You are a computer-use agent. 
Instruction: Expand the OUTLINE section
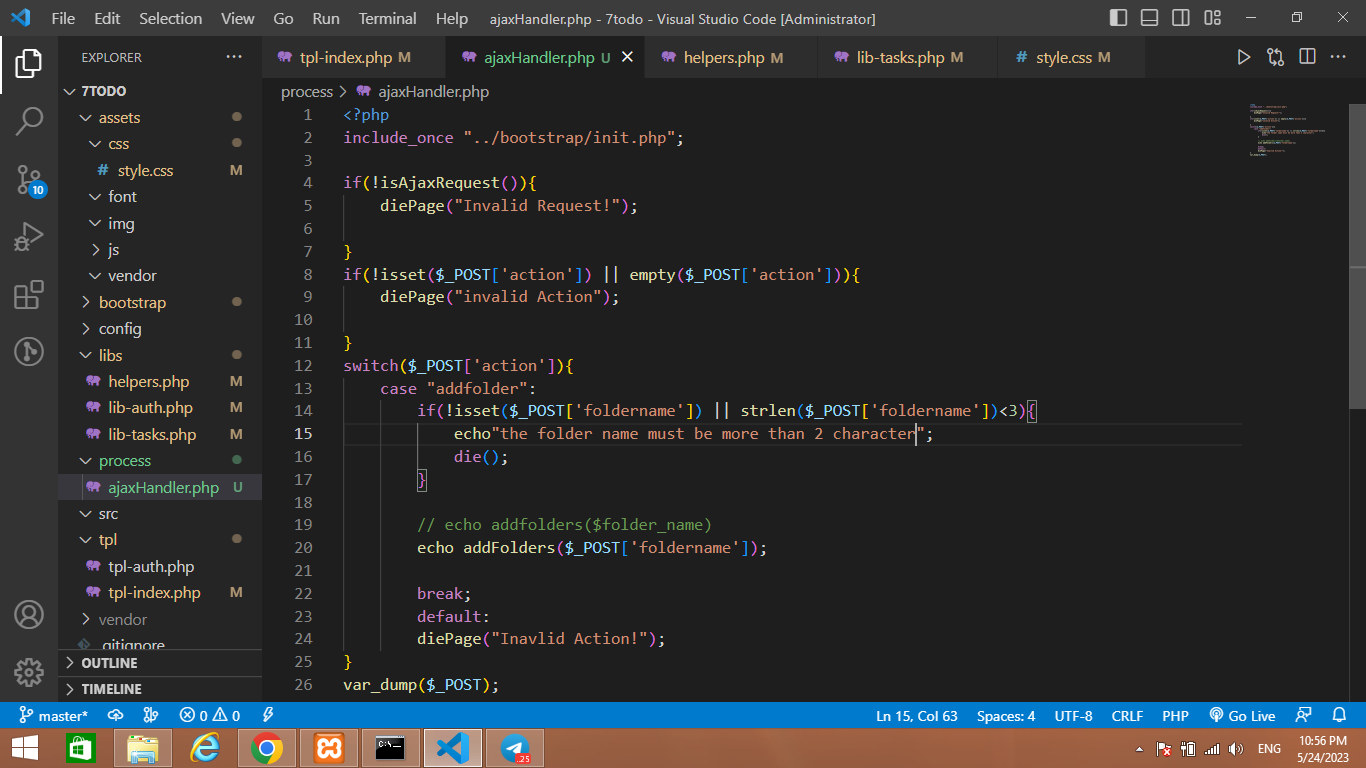[160, 663]
